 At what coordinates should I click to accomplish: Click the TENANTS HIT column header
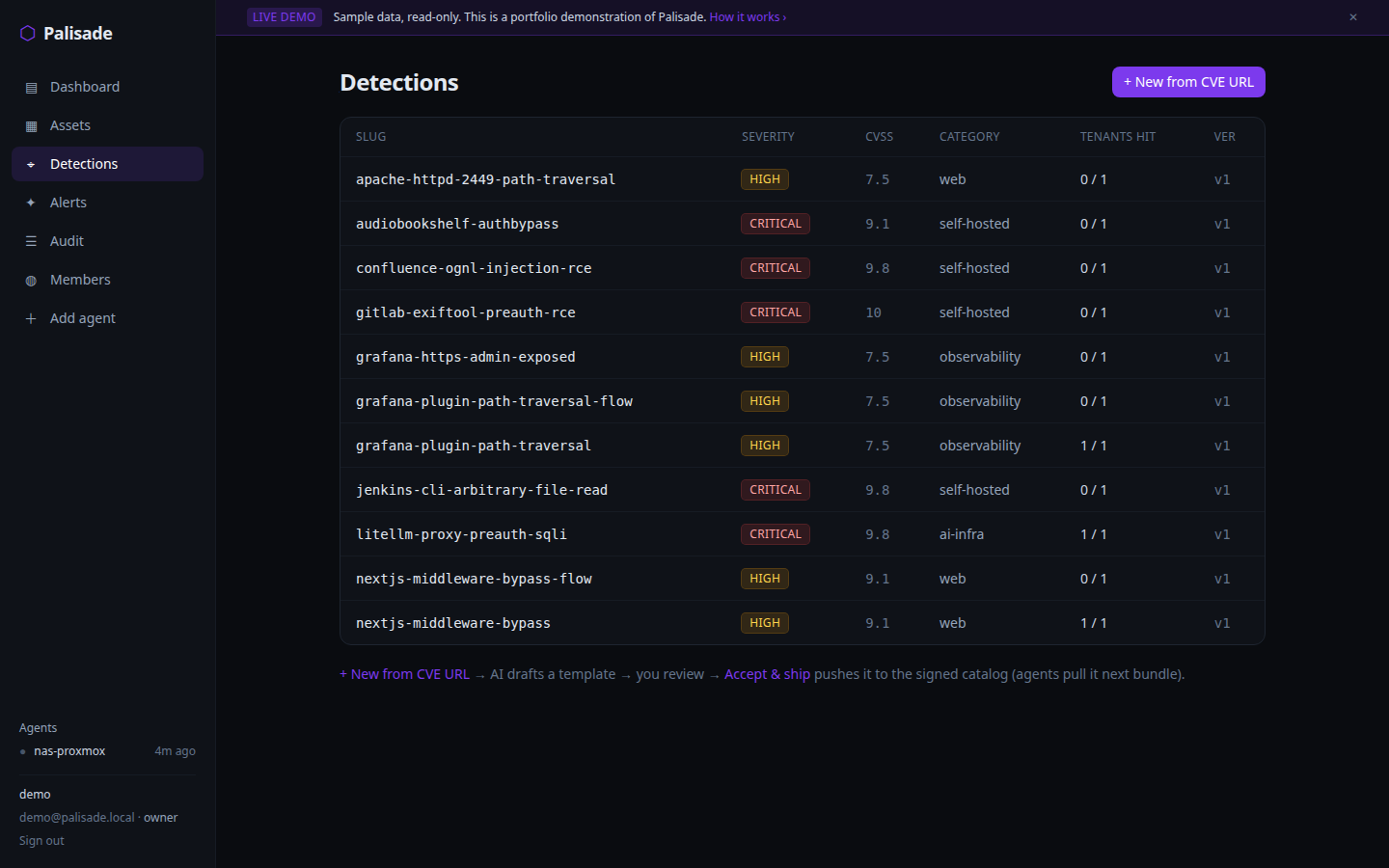point(1117,137)
